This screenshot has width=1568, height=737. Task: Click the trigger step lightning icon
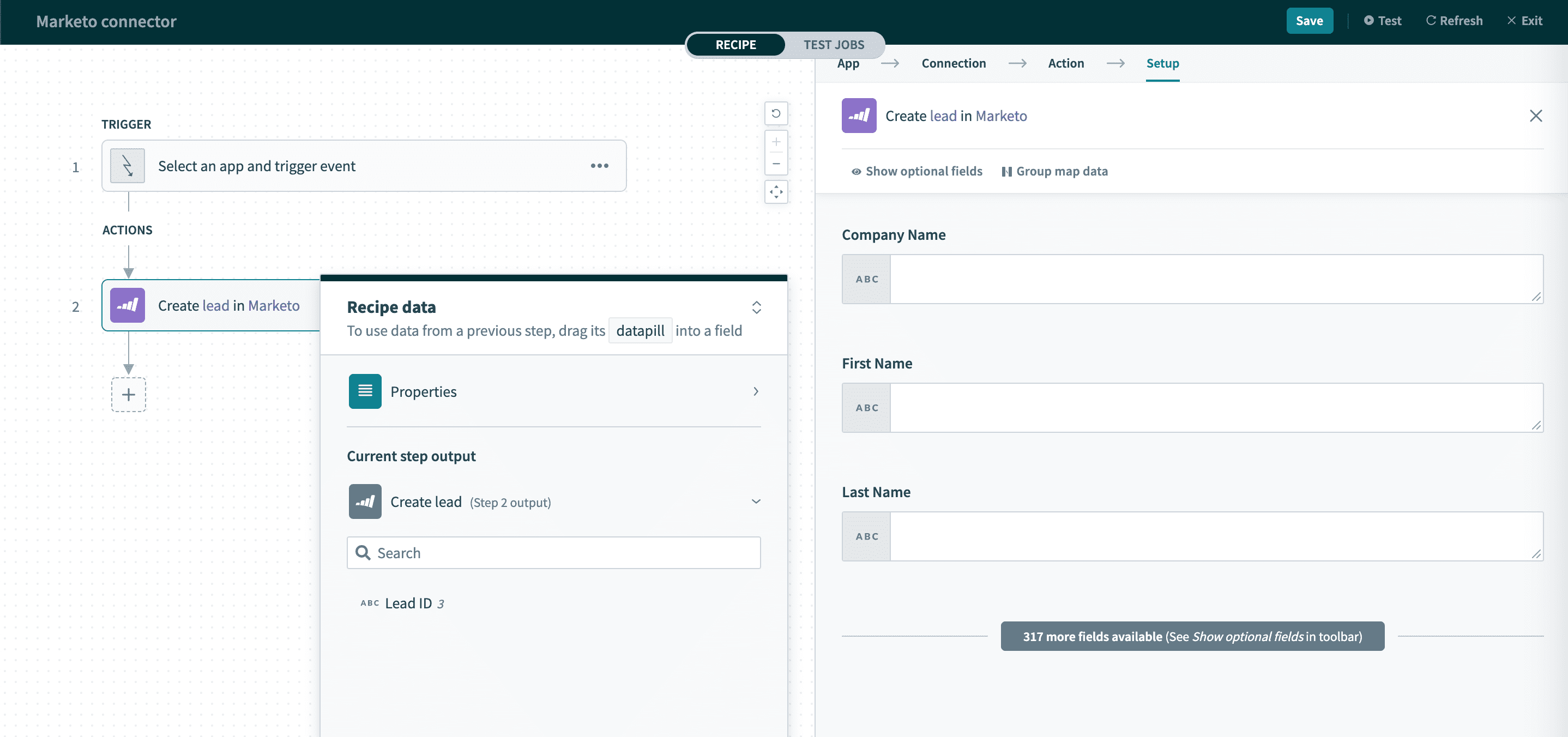coord(127,166)
